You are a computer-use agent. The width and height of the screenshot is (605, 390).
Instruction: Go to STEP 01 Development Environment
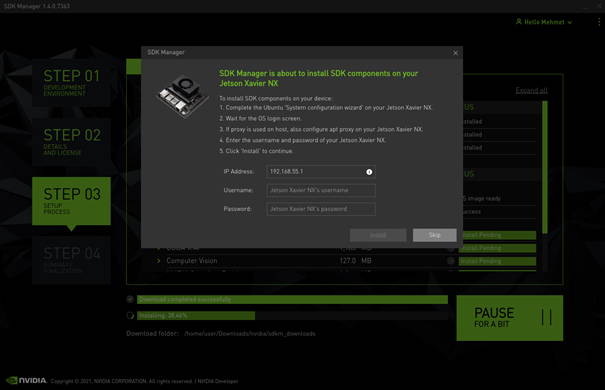[71, 83]
